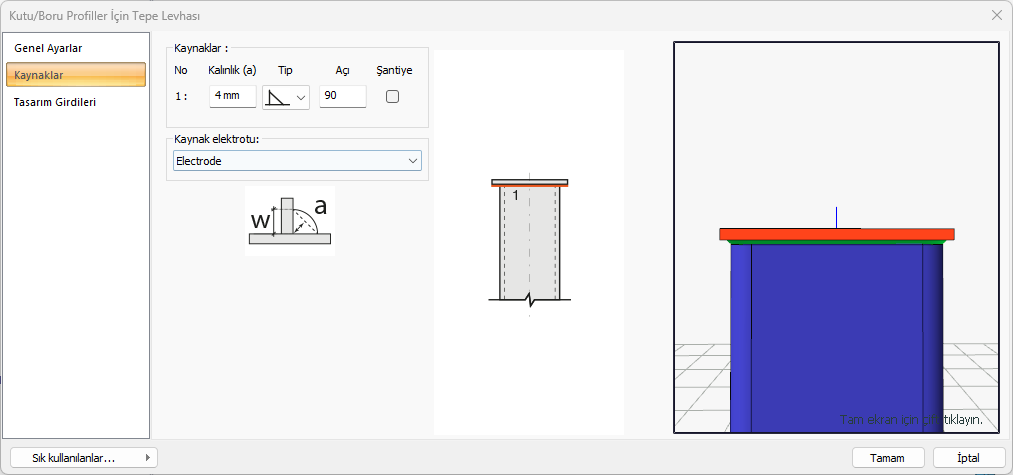1013x475 pixels.
Task: Open the Sık kullanılanlar menu
Action: tap(84, 457)
